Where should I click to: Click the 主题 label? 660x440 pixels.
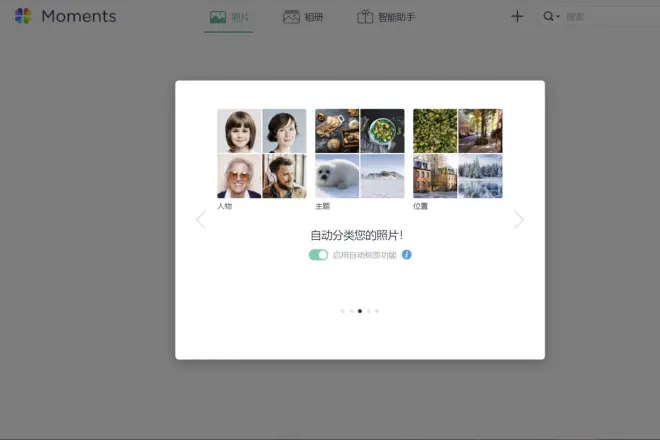[323, 206]
